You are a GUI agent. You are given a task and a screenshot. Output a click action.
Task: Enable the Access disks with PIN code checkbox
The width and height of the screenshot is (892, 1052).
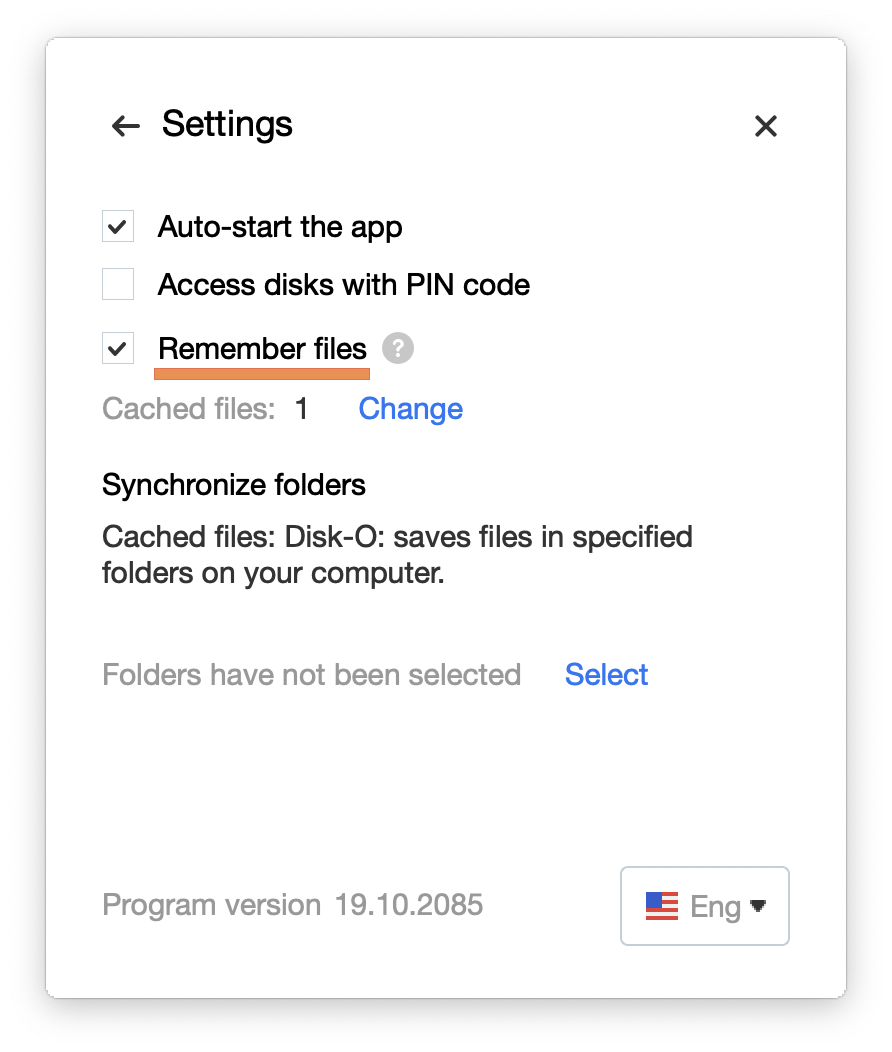[x=118, y=284]
